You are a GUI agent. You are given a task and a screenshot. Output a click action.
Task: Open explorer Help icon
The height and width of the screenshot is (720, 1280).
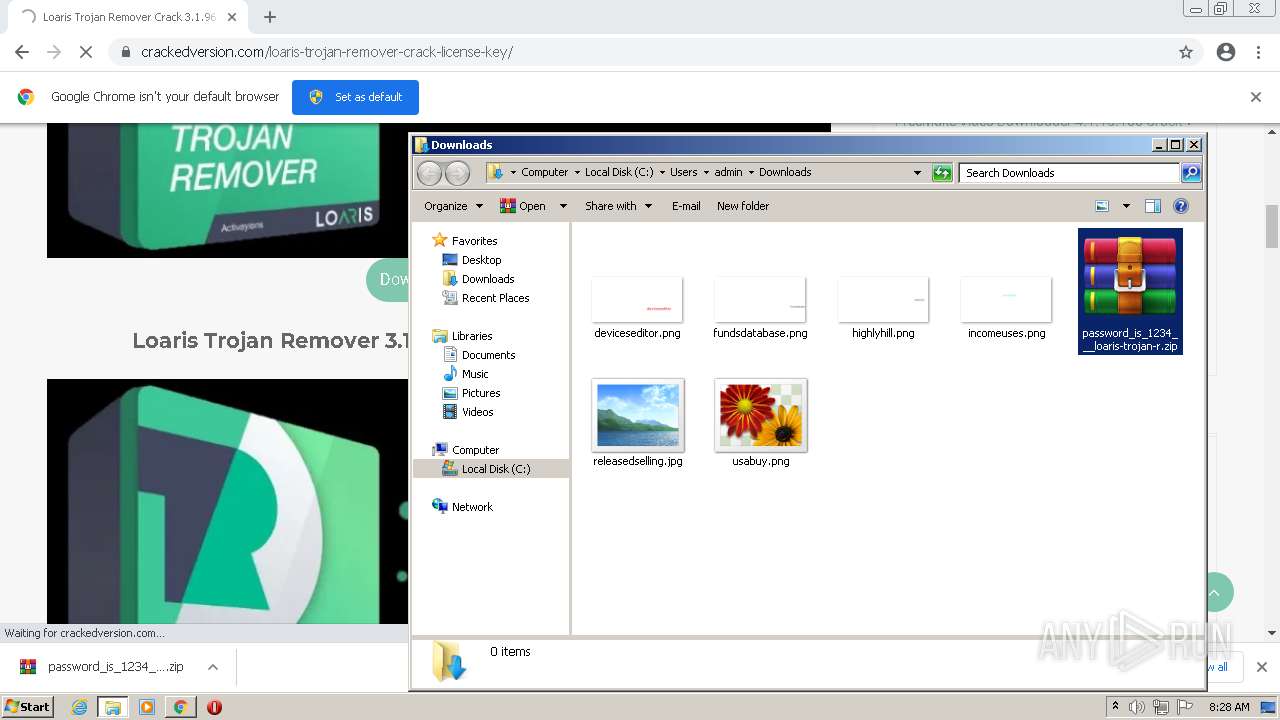(1181, 206)
